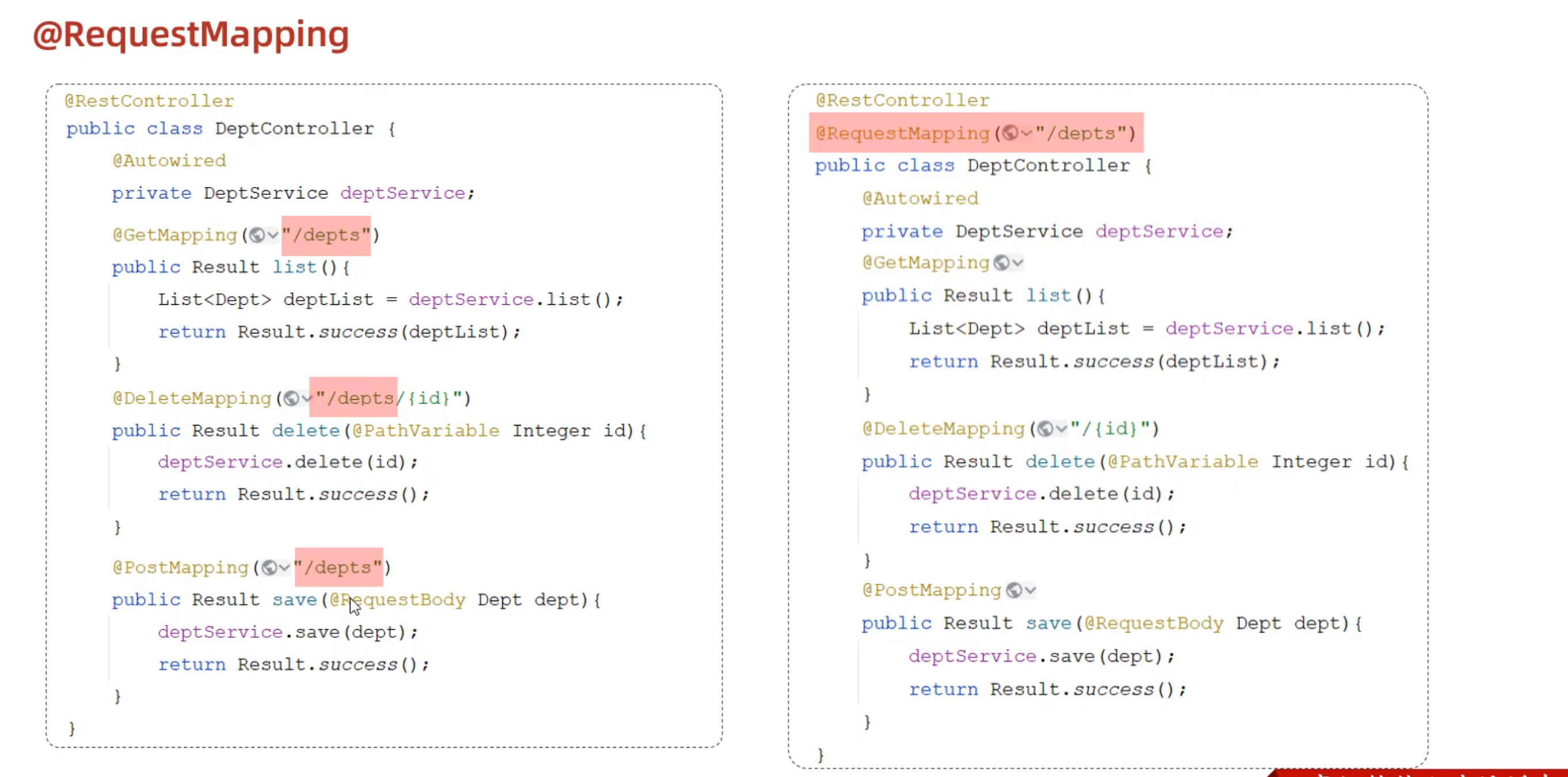The height and width of the screenshot is (777, 1568).
Task: Open the chevron next to the path-less @GetMapping
Action: click(x=1017, y=263)
